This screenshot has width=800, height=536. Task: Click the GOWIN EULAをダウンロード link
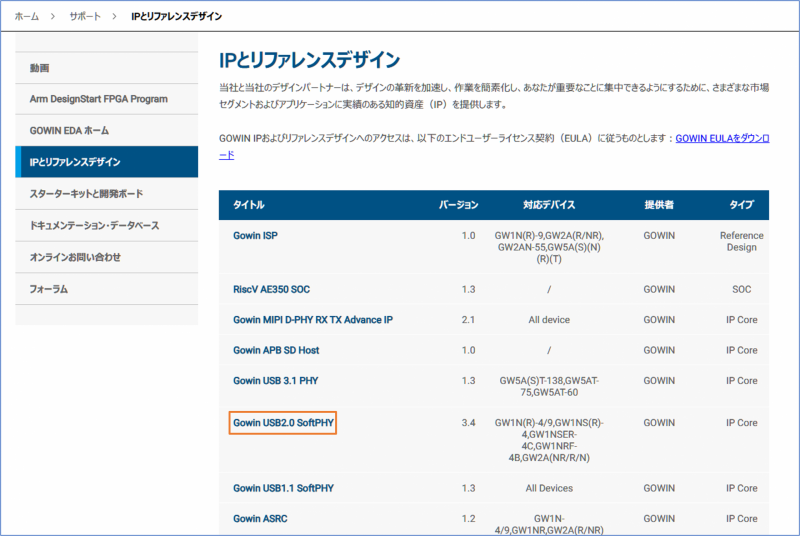click(x=722, y=138)
